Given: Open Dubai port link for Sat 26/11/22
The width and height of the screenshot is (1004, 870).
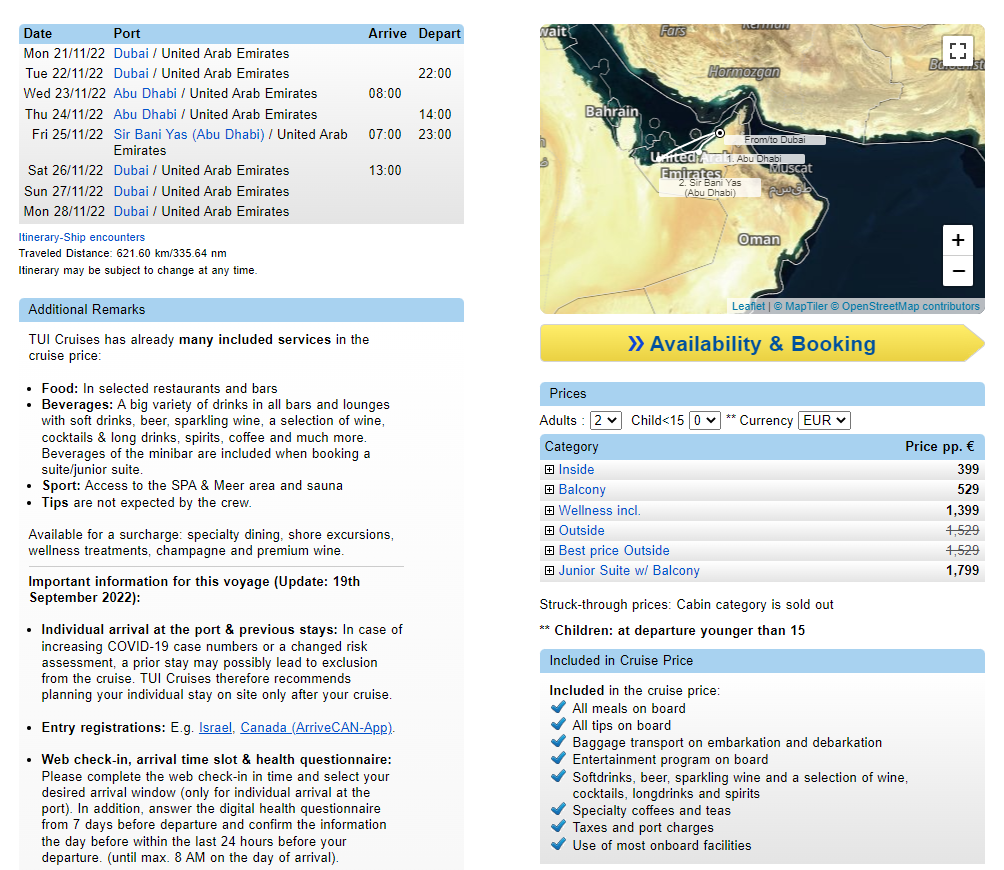Looking at the screenshot, I should [131, 171].
